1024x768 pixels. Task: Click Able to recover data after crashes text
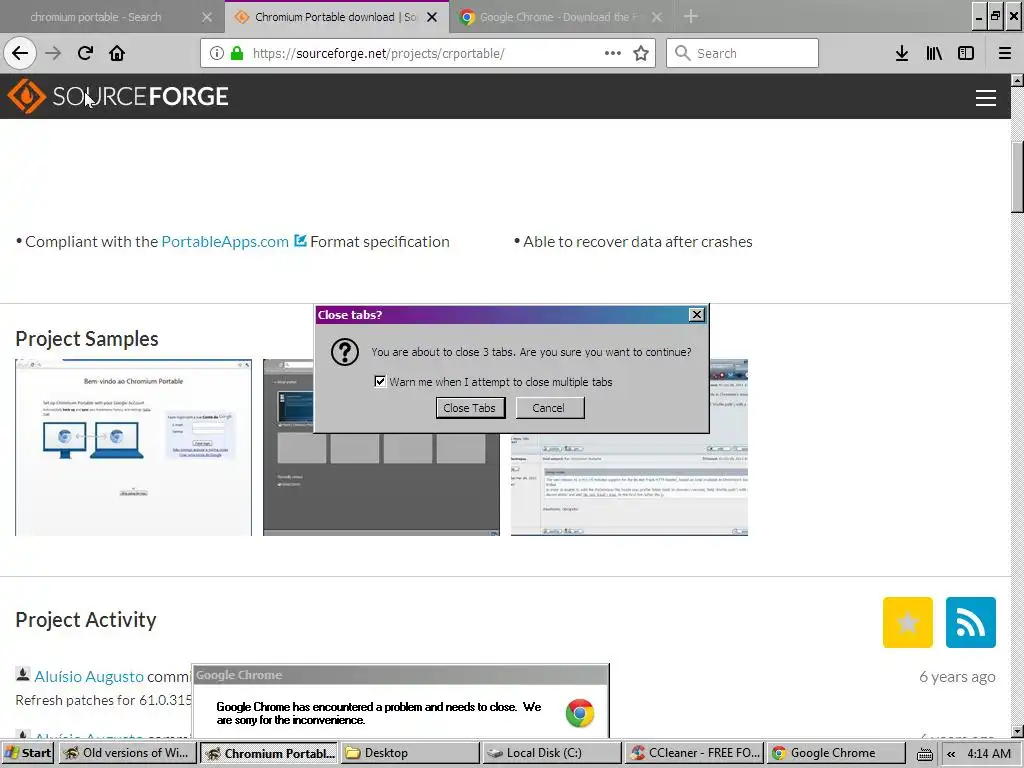point(637,242)
